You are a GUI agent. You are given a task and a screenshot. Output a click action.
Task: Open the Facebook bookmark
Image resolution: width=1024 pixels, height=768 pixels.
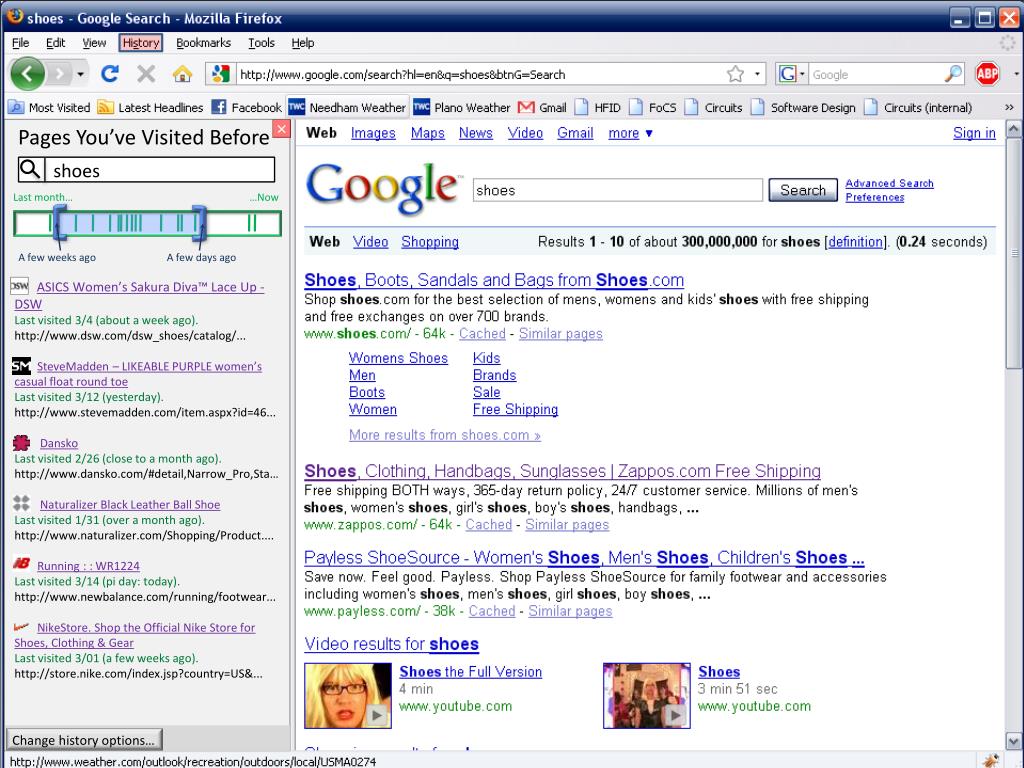point(246,107)
